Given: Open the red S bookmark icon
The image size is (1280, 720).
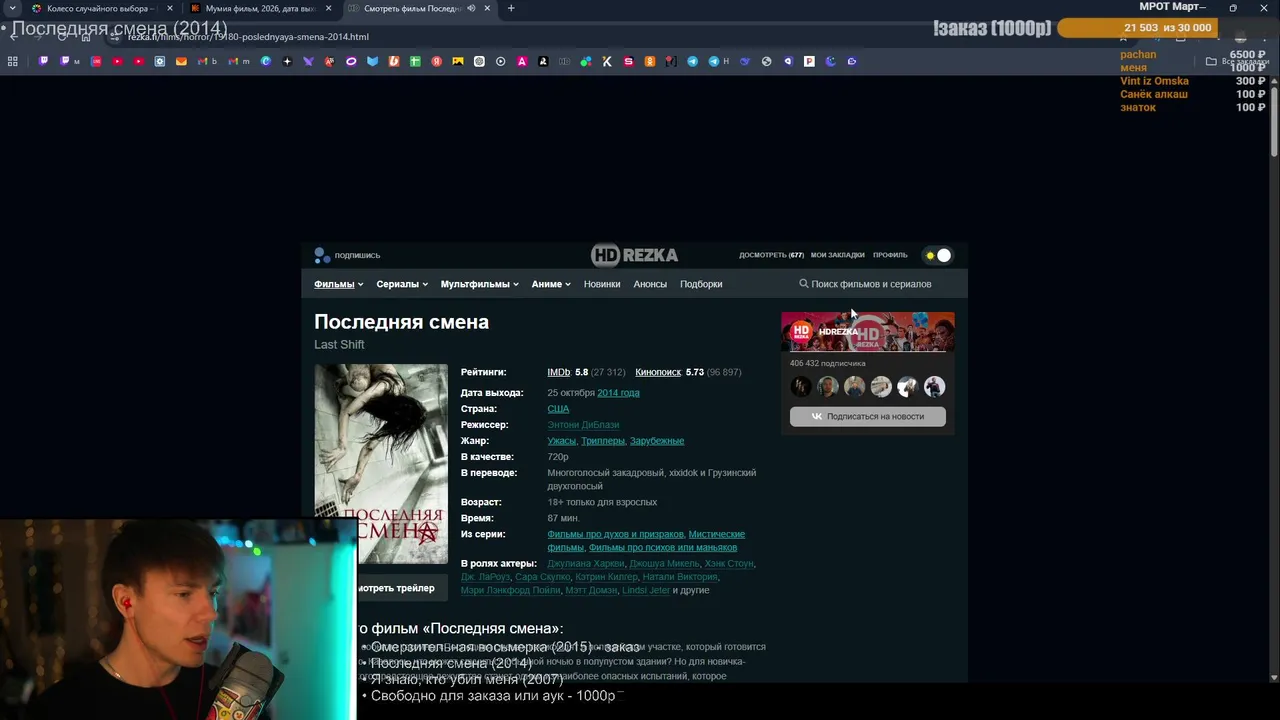Looking at the screenshot, I should (628, 61).
